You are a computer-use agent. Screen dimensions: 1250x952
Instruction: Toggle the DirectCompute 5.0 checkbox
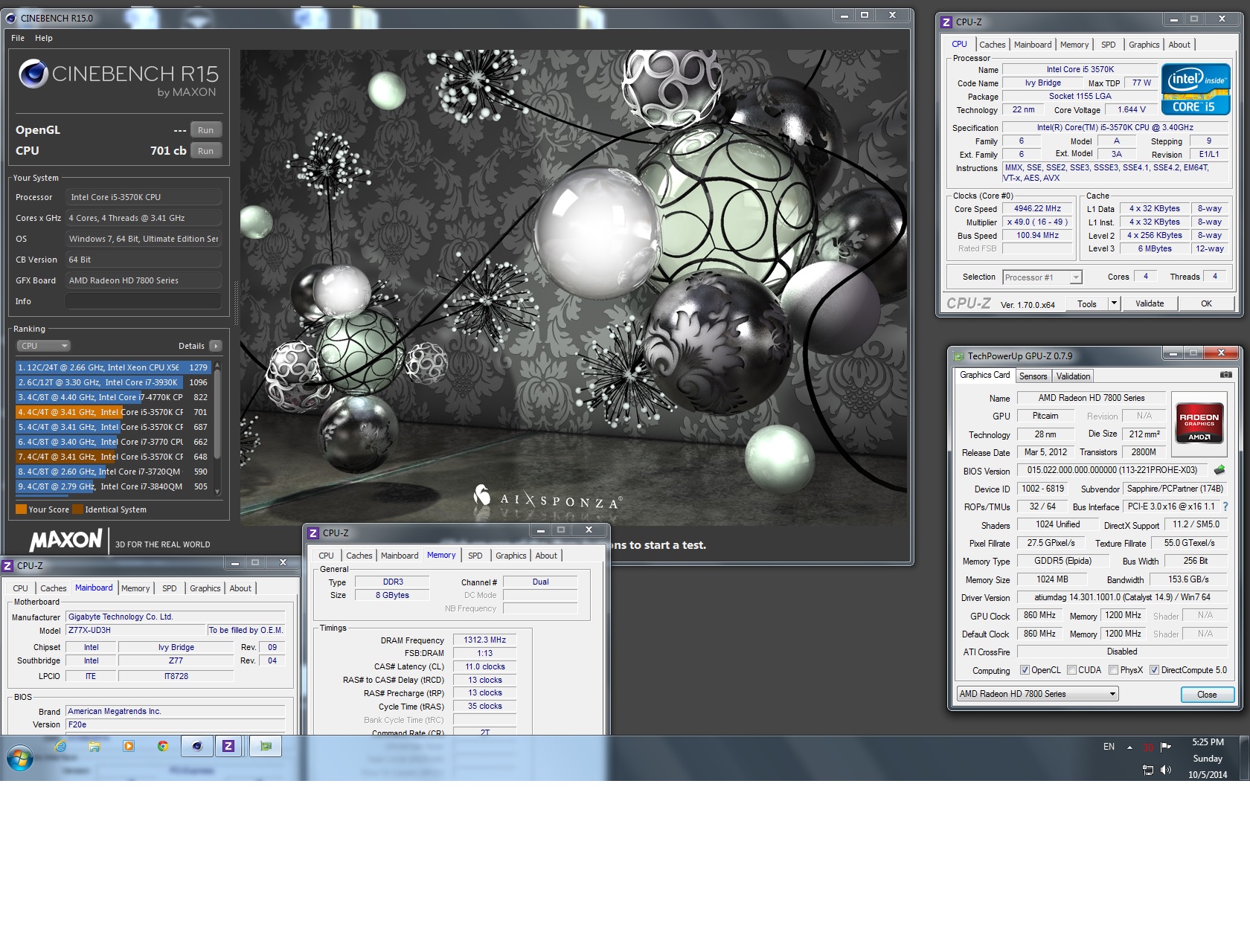tap(1155, 670)
